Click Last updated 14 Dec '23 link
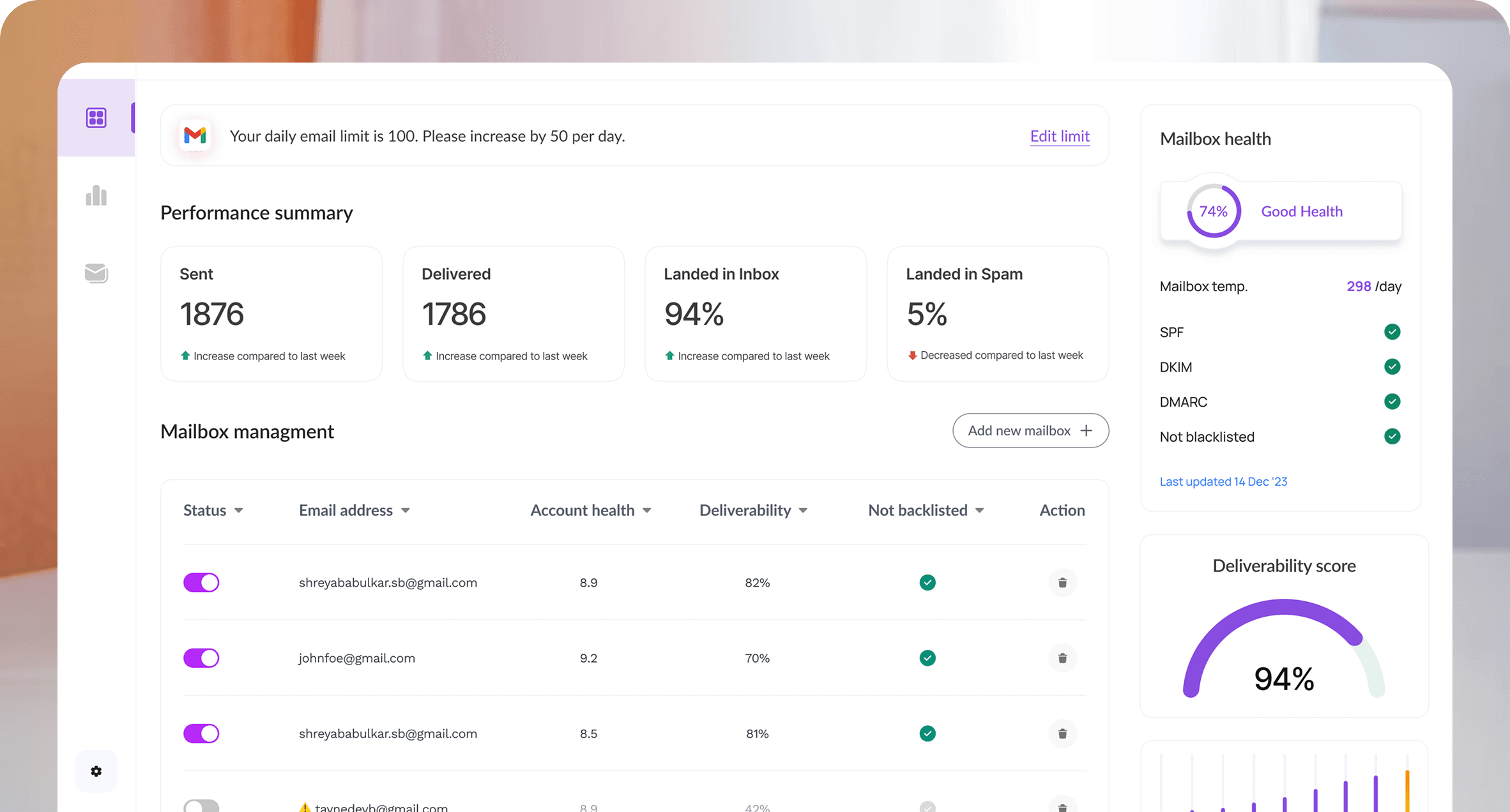Image resolution: width=1510 pixels, height=812 pixels. (1223, 481)
